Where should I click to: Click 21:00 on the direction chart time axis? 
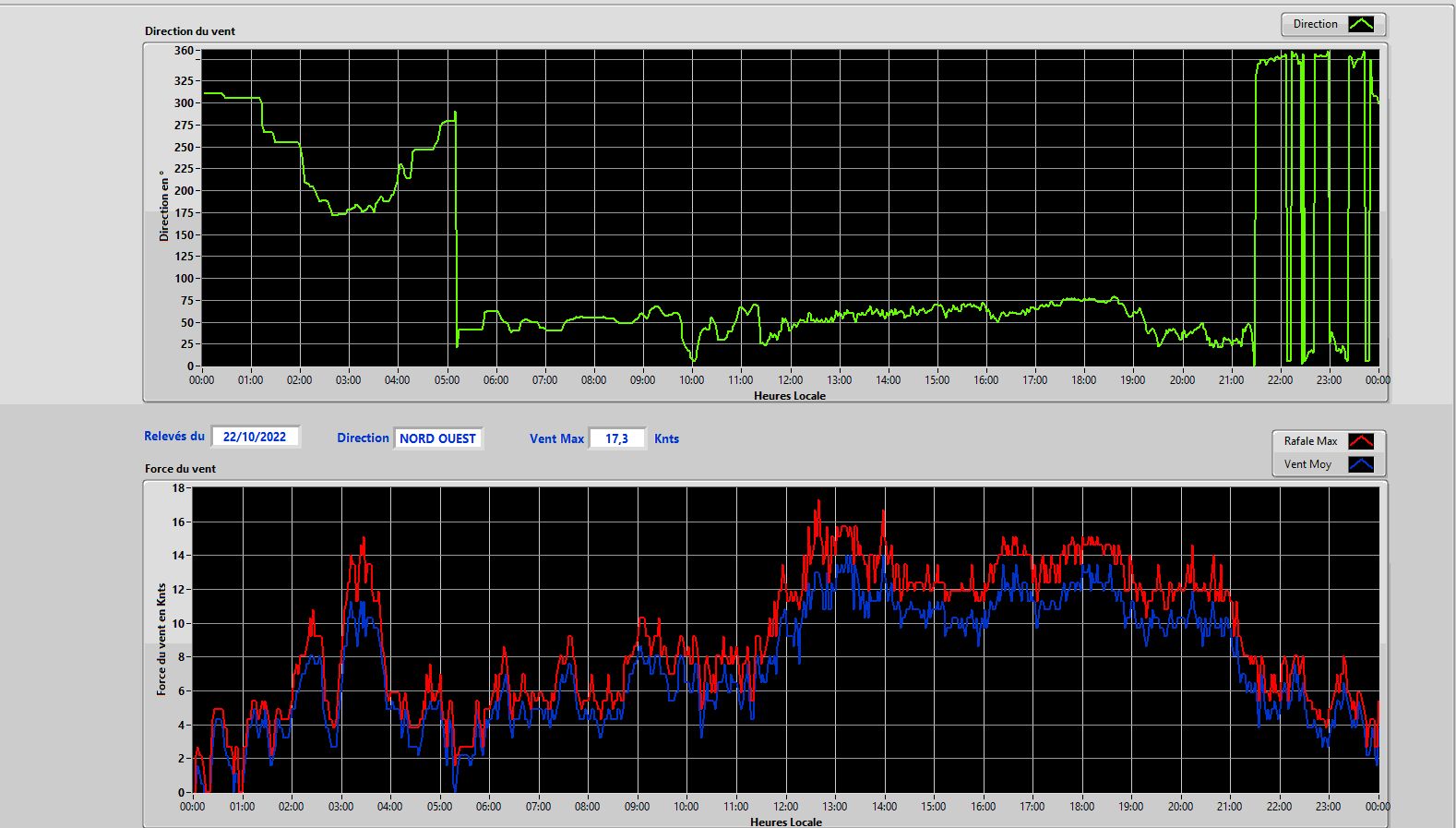pyautogui.click(x=1231, y=380)
